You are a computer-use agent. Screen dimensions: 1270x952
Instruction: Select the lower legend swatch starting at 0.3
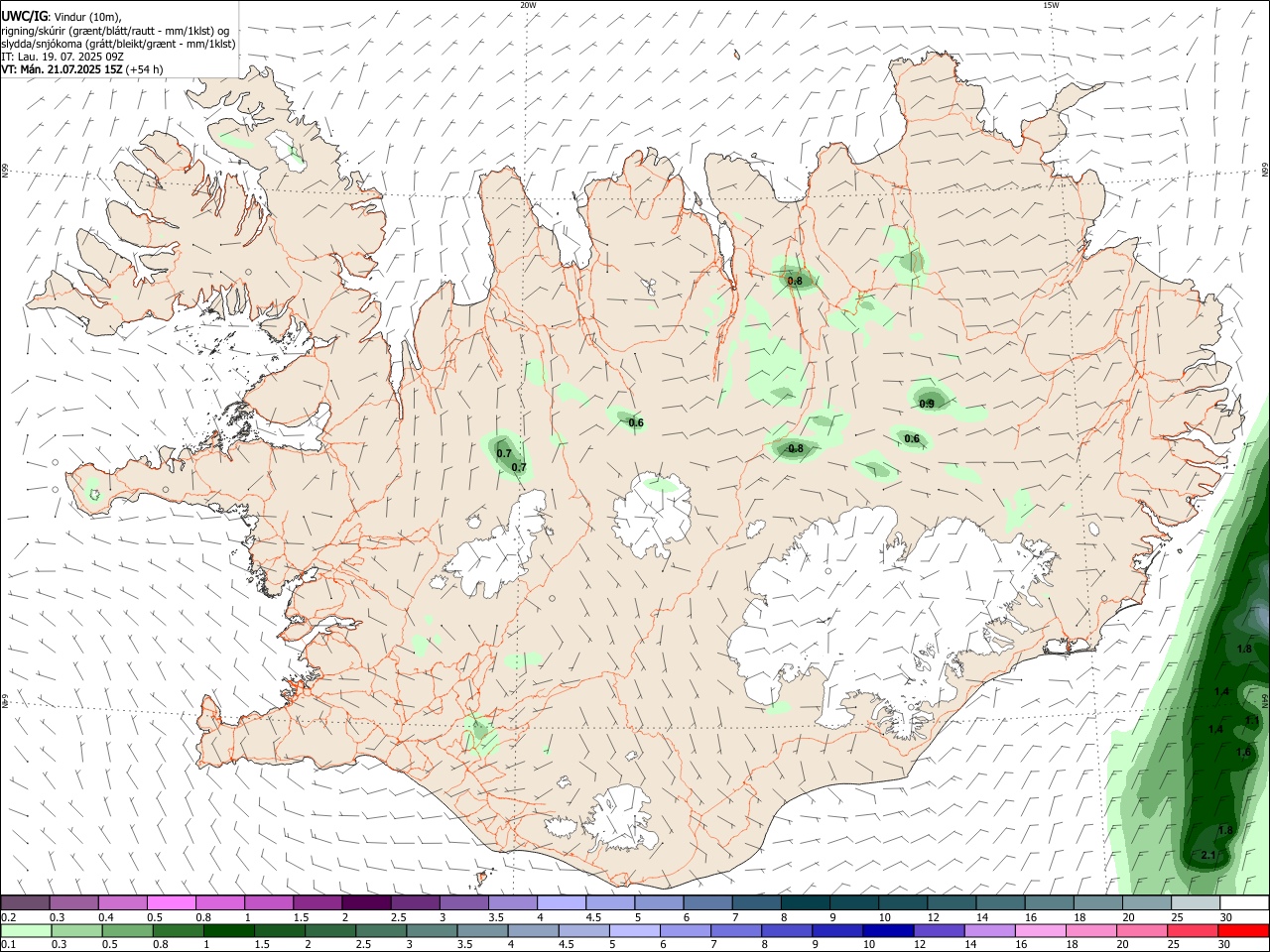coord(76,931)
